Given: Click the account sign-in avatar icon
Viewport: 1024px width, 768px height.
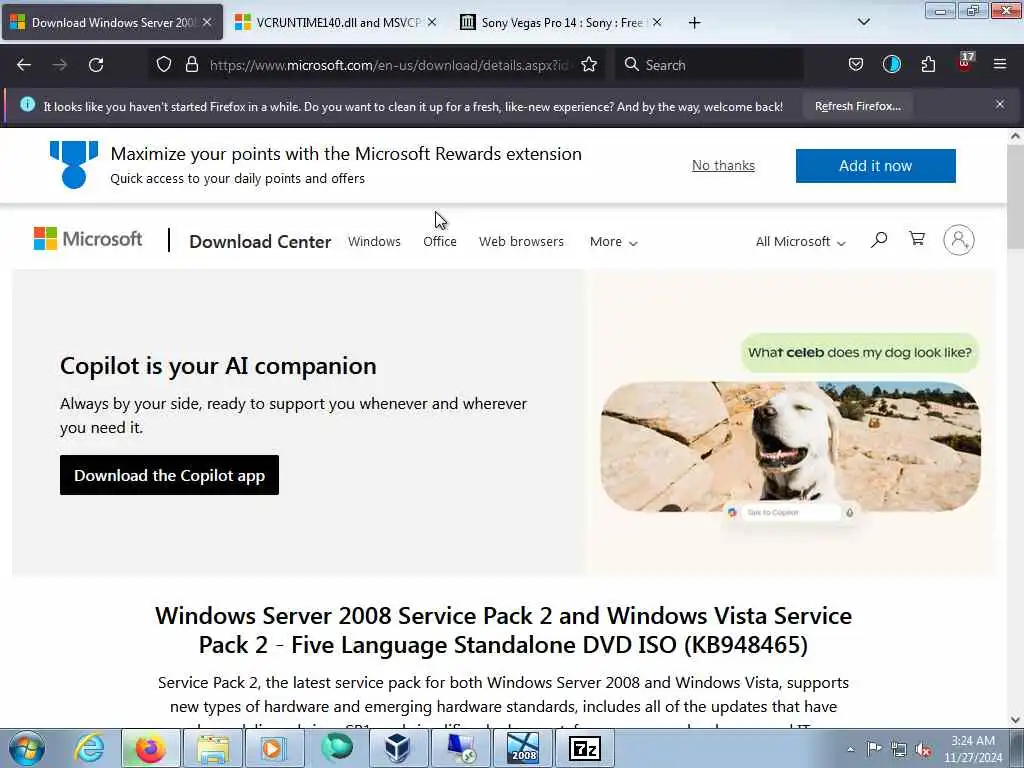Looking at the screenshot, I should coord(958,240).
